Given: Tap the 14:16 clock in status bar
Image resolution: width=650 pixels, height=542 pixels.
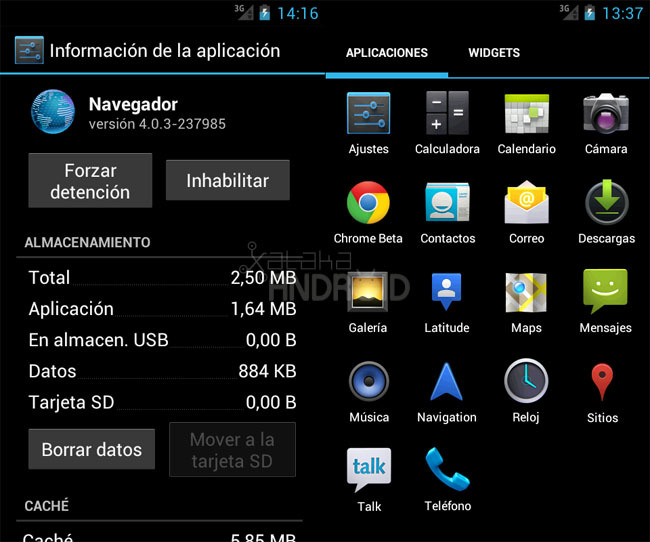Looking at the screenshot, I should coord(298,13).
